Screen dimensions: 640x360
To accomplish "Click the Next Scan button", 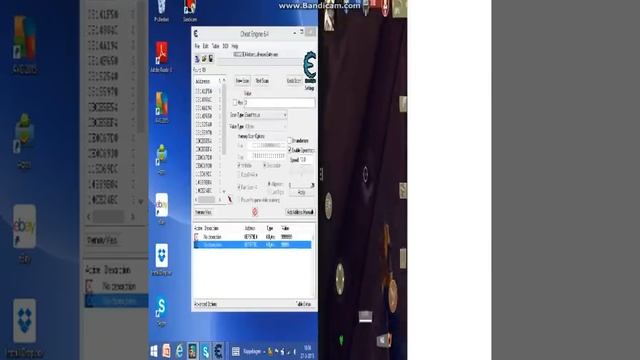I will pos(262,81).
